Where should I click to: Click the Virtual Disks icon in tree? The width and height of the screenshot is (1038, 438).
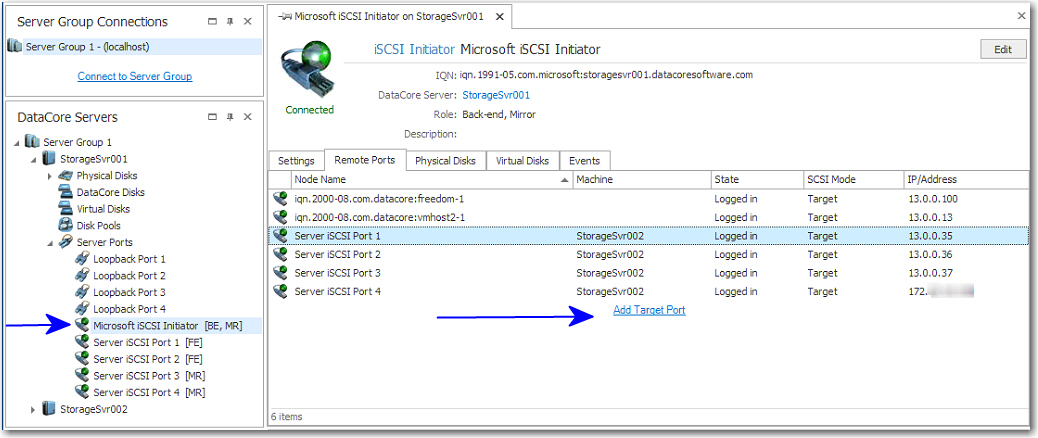[x=66, y=208]
